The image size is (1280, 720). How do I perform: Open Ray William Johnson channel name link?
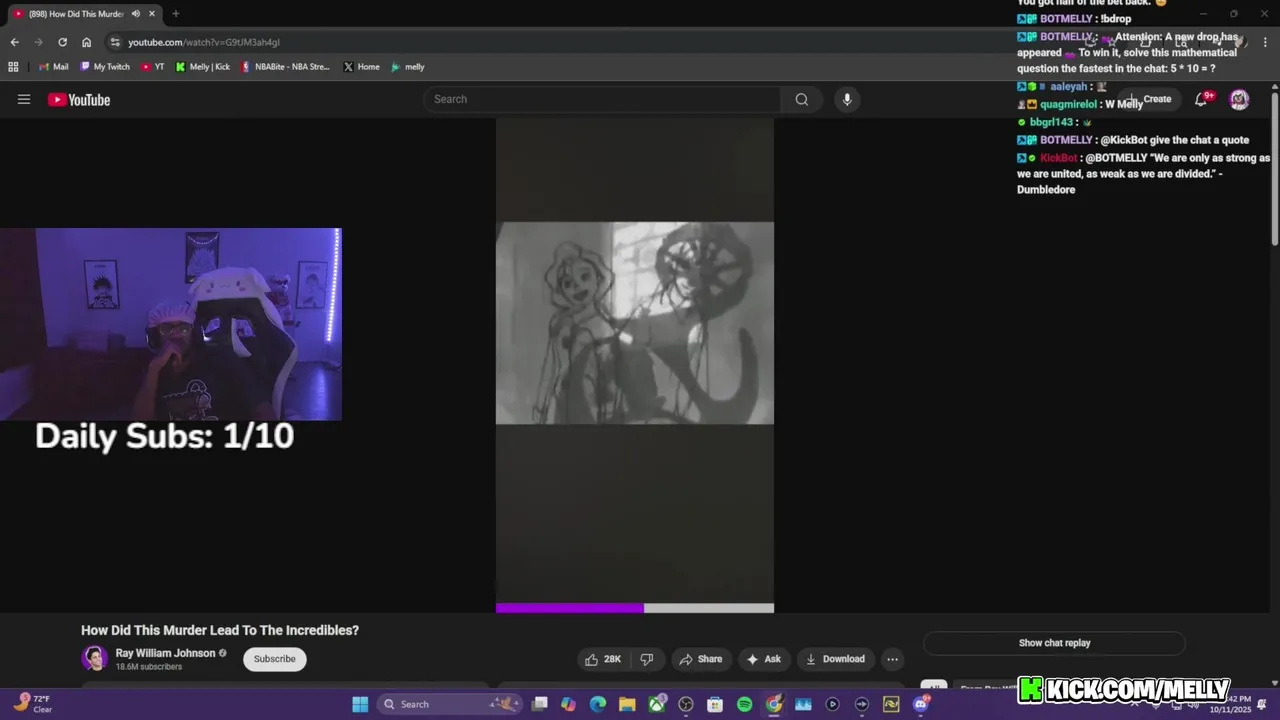point(165,653)
